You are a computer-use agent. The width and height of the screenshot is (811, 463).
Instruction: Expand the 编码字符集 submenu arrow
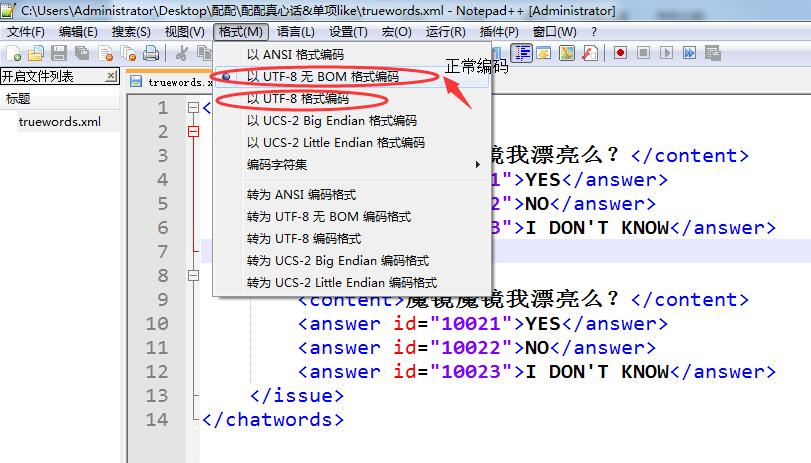(477, 165)
